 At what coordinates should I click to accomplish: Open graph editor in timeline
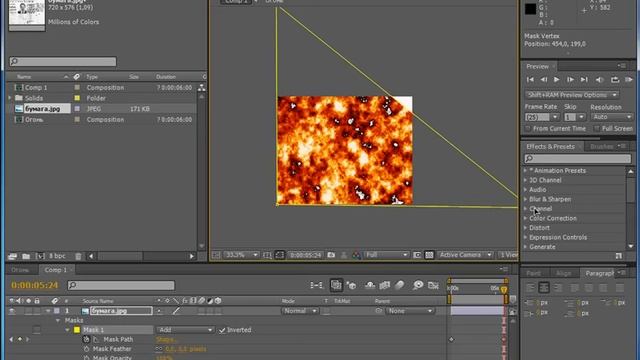[433, 285]
